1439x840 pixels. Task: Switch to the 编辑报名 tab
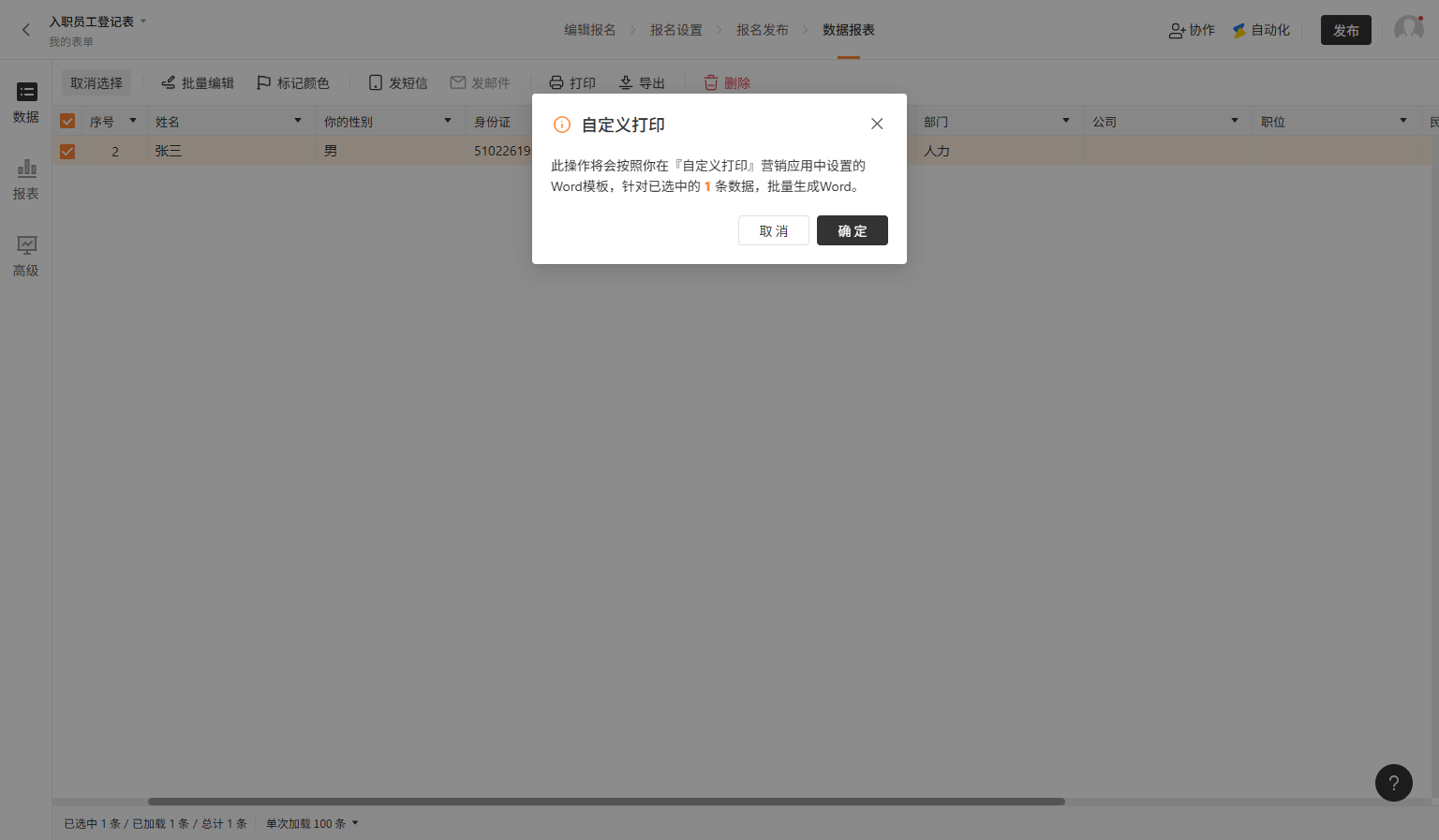(x=590, y=30)
